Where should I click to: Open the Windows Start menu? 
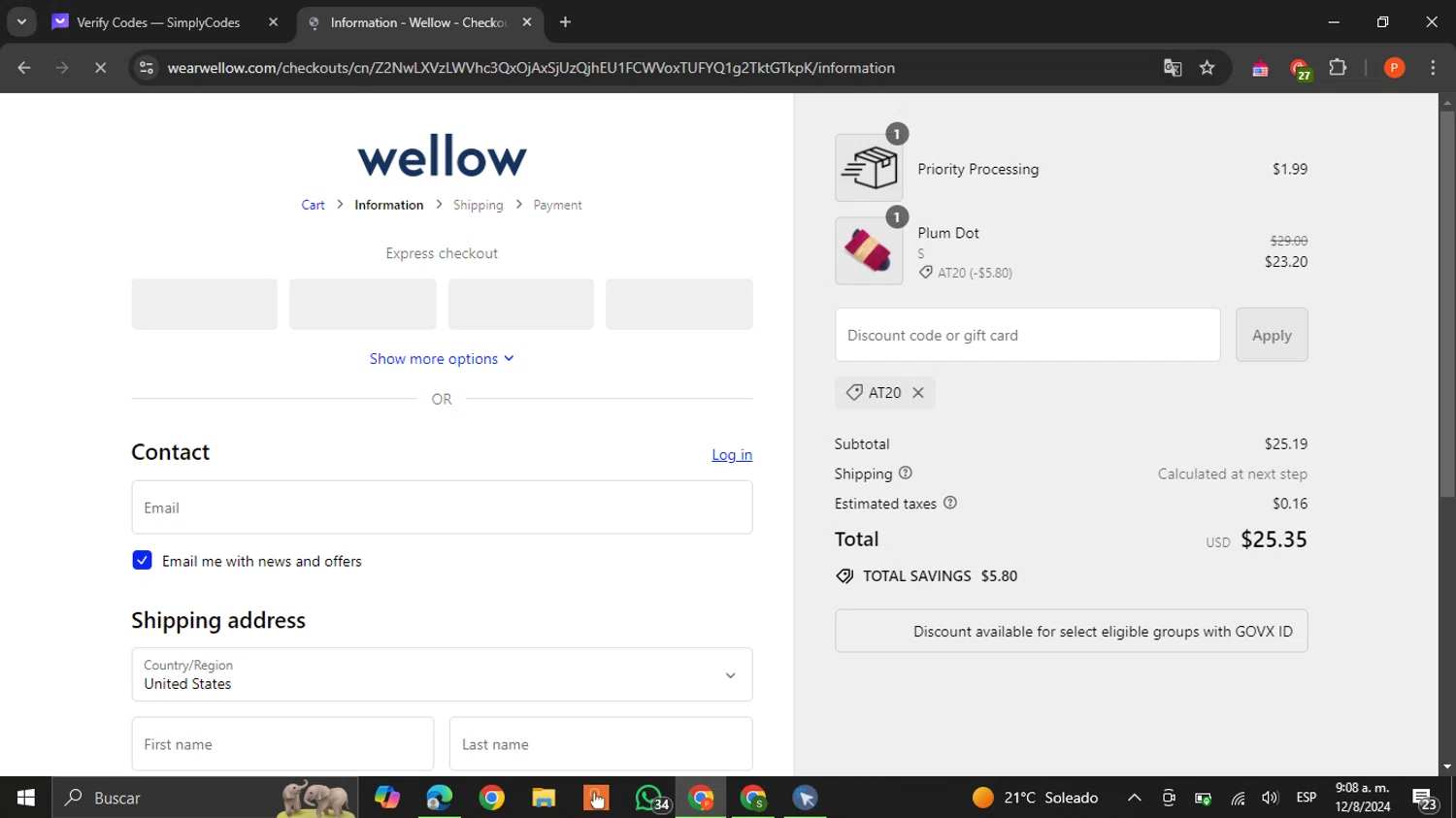tap(26, 798)
